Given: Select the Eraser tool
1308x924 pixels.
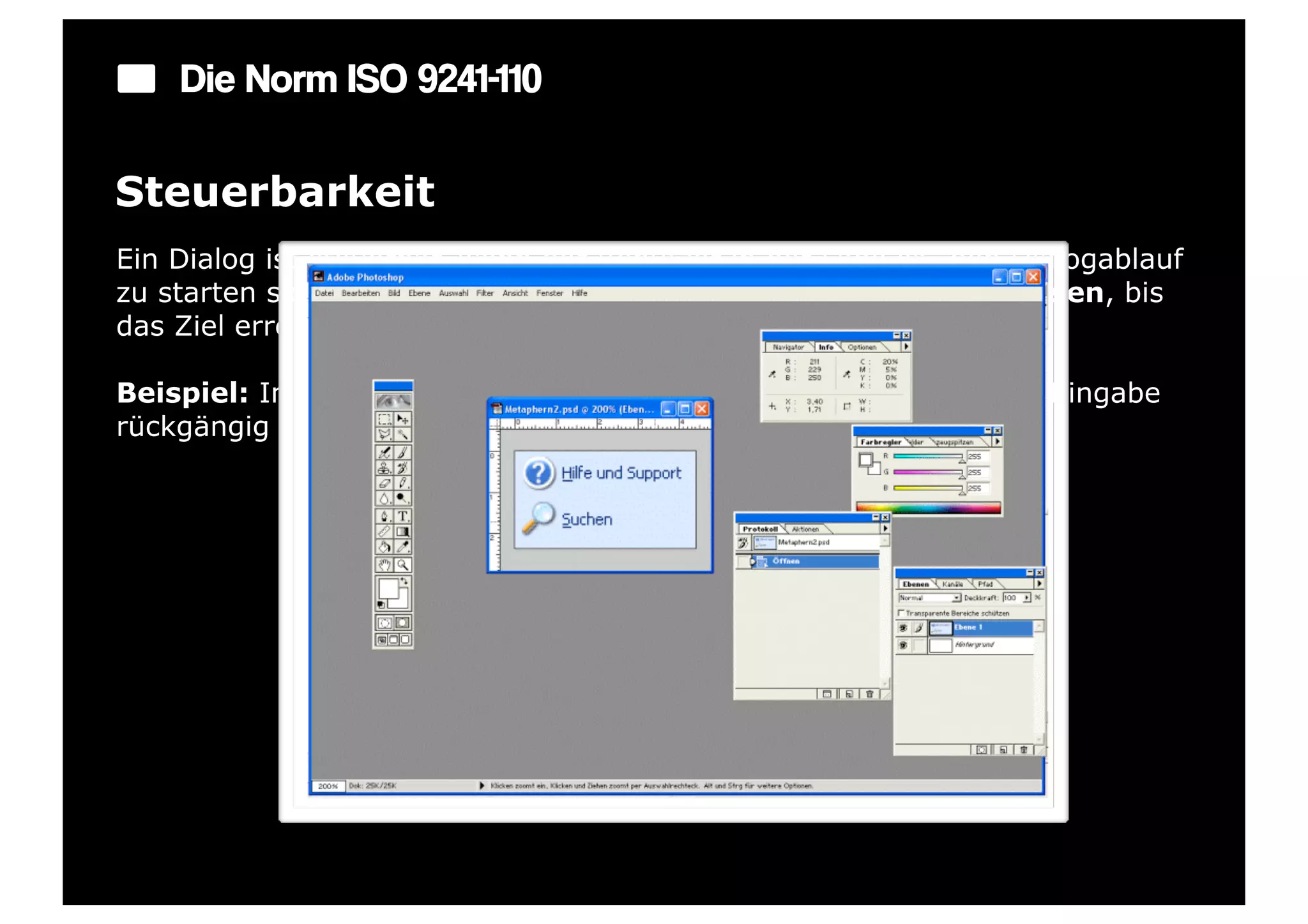Looking at the screenshot, I should [384, 483].
